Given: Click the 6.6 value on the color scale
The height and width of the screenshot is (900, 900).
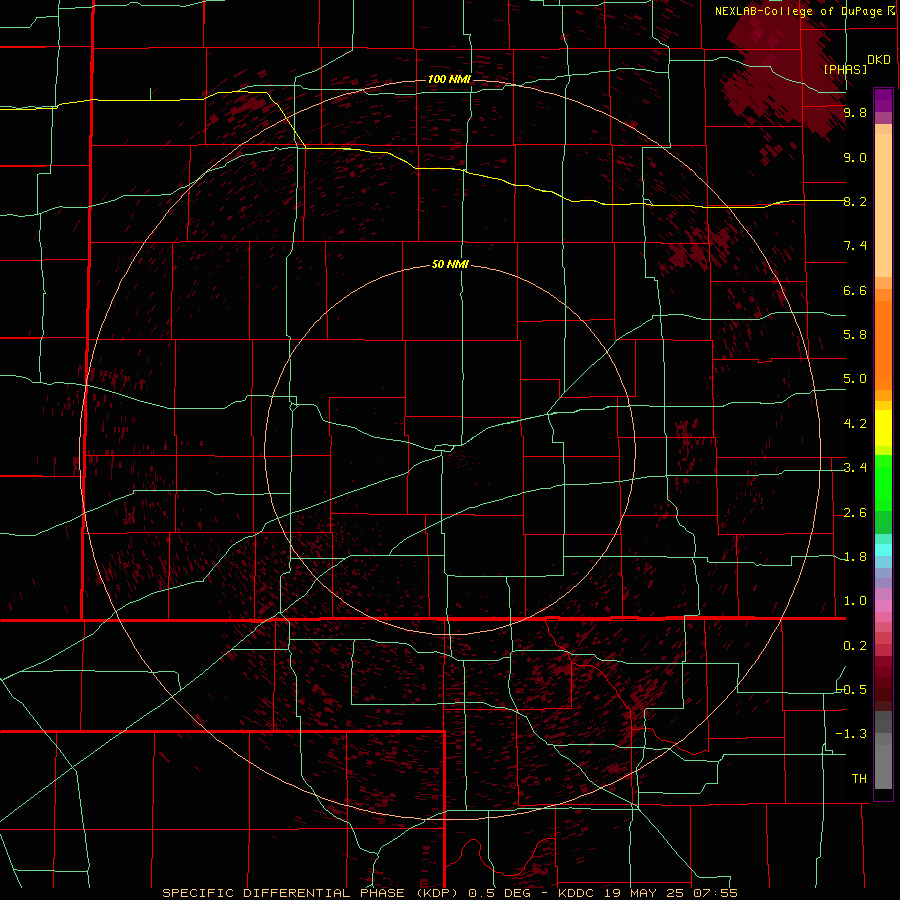Looking at the screenshot, I should tap(855, 290).
